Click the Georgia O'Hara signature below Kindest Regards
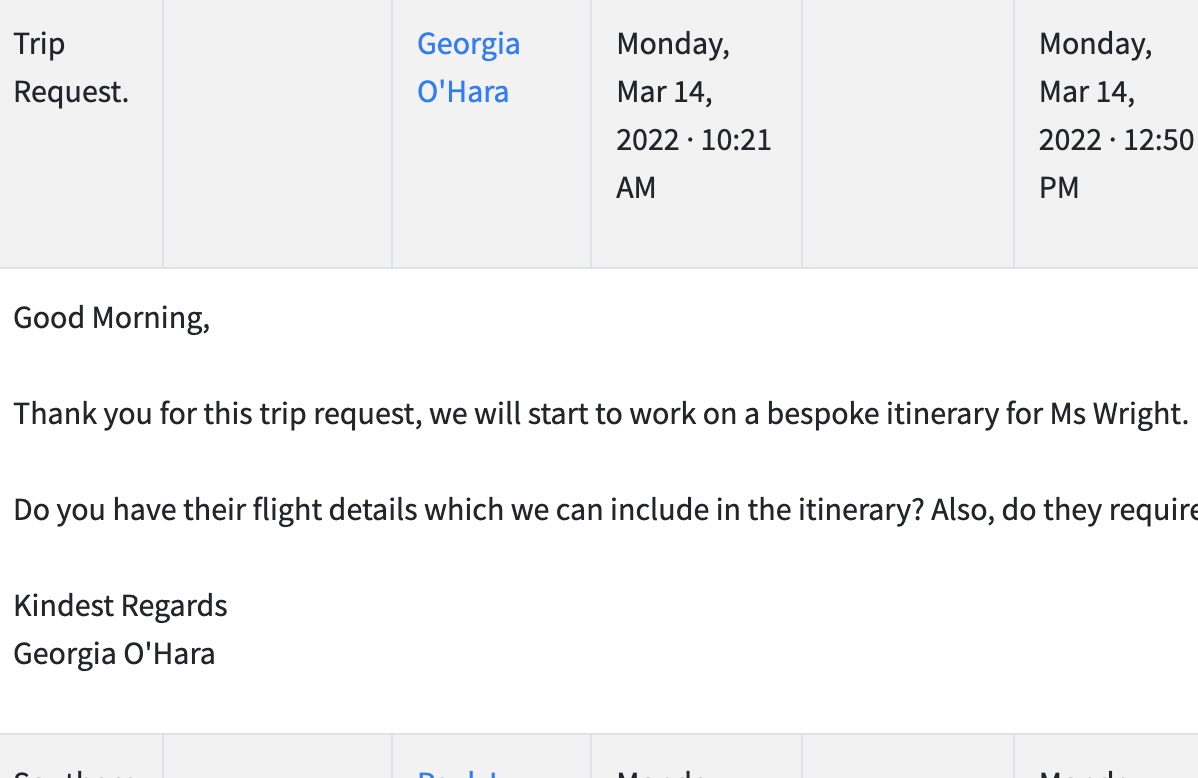The image size is (1198, 778). pyautogui.click(x=114, y=654)
